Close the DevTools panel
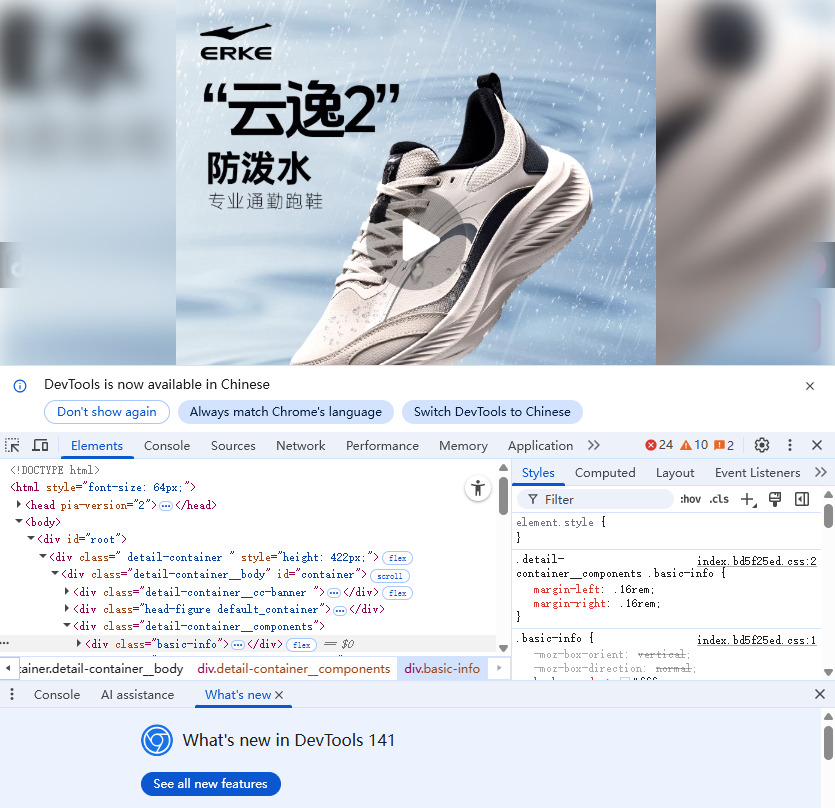The image size is (835, 808). click(817, 445)
